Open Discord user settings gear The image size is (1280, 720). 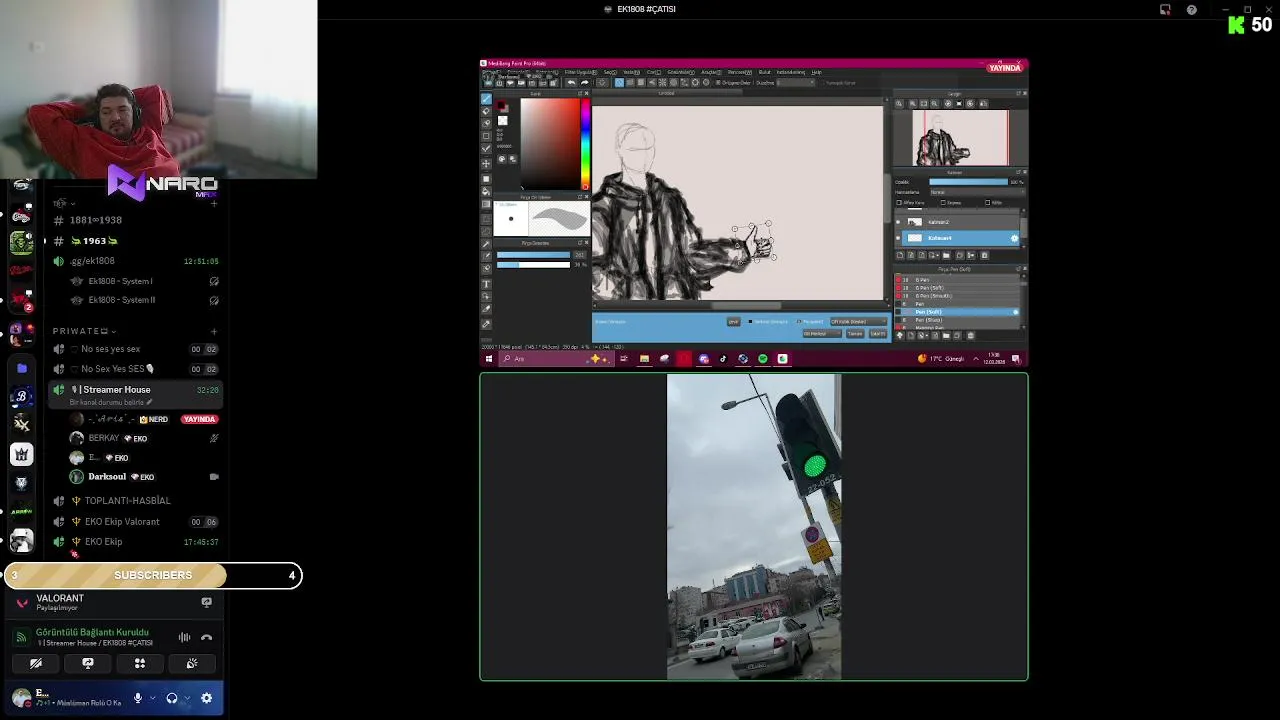pyautogui.click(x=206, y=698)
